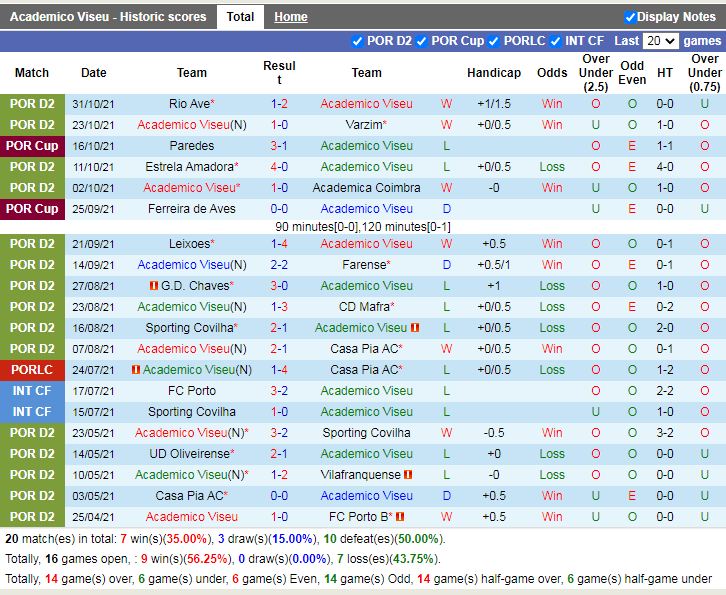The width and height of the screenshot is (726, 595).
Task: Click red card icon in 24/07/21 PORLC row
Action: click(136, 370)
